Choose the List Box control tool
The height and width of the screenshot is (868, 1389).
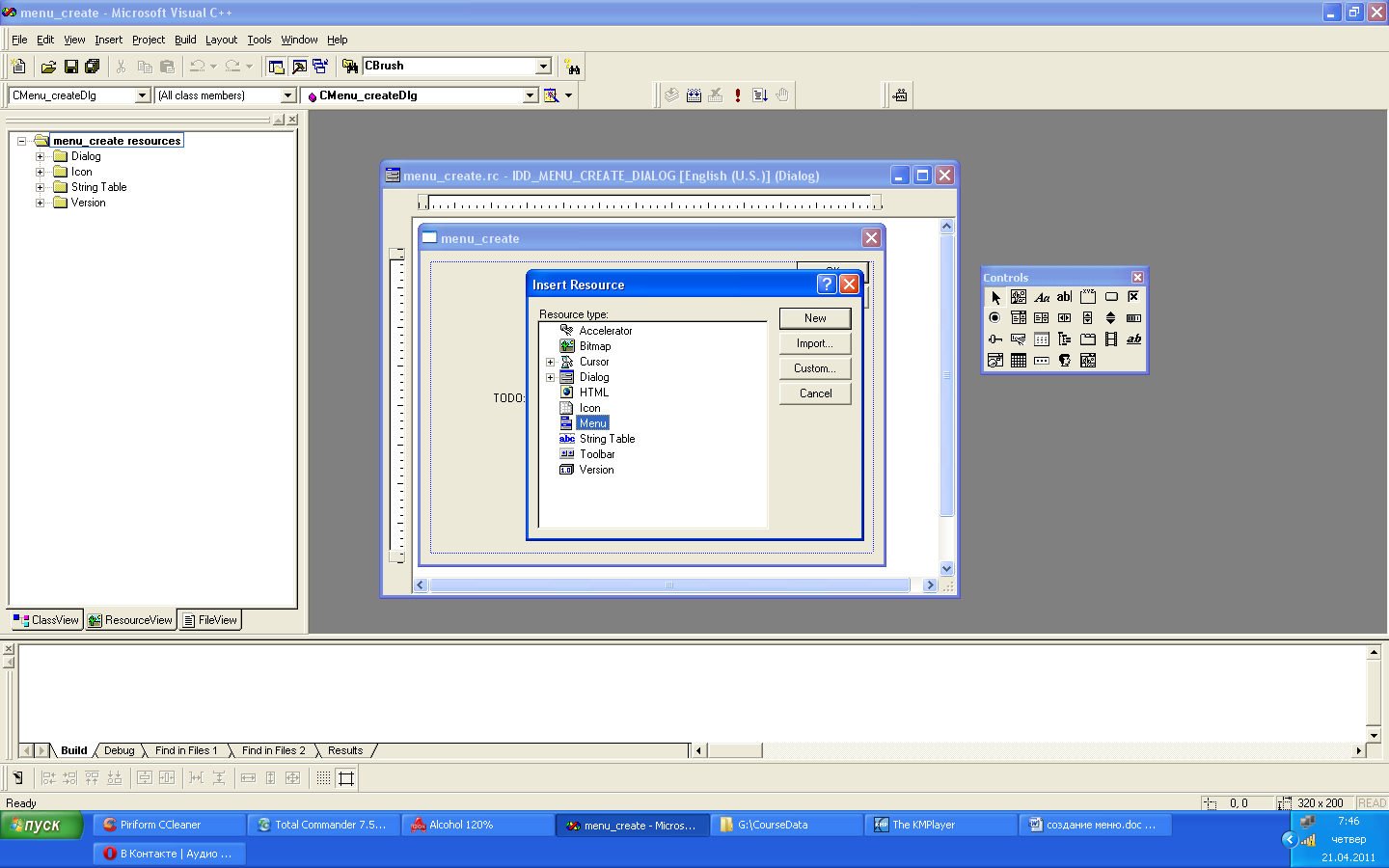point(1042,318)
